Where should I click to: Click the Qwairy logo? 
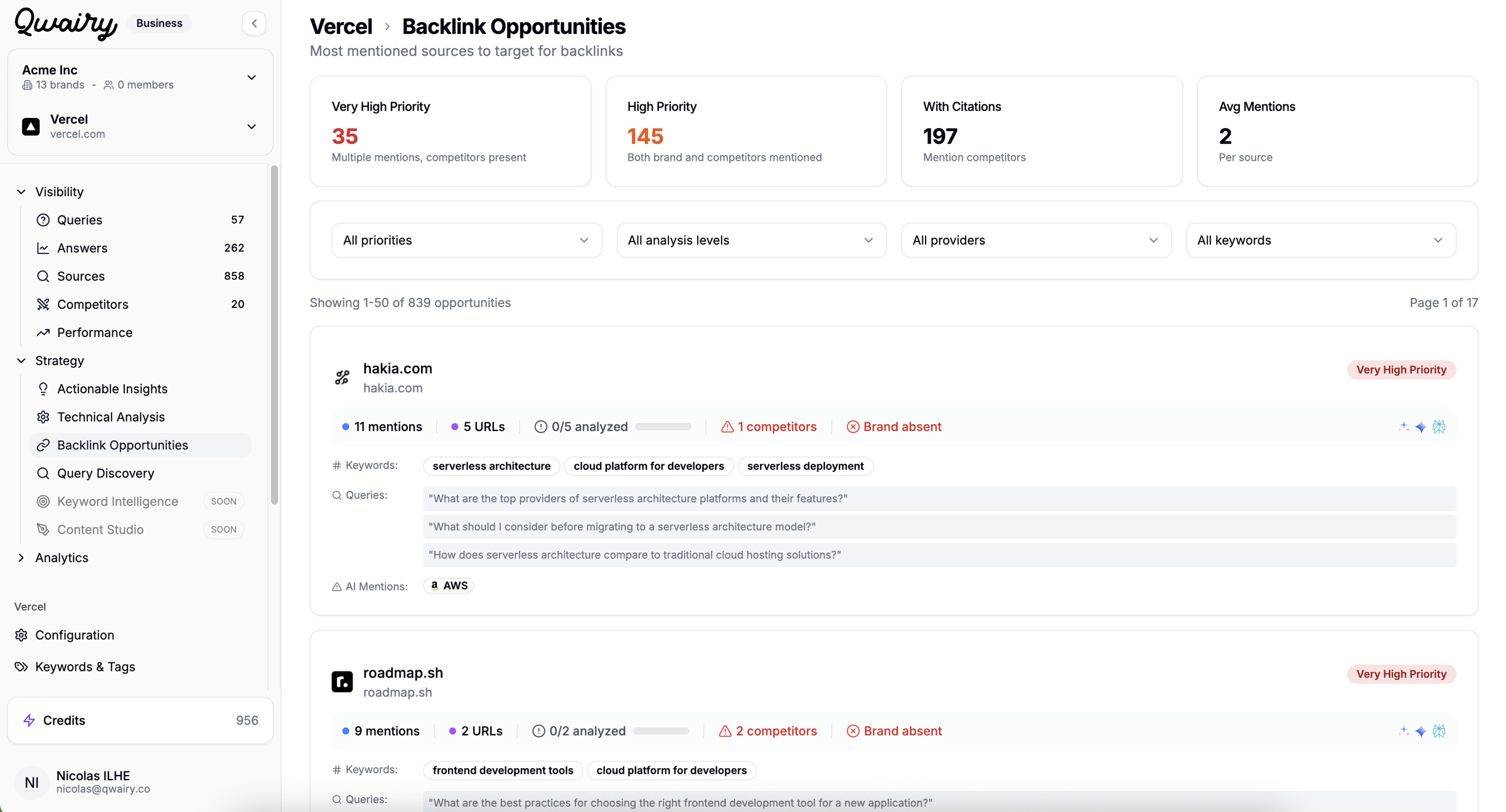66,24
